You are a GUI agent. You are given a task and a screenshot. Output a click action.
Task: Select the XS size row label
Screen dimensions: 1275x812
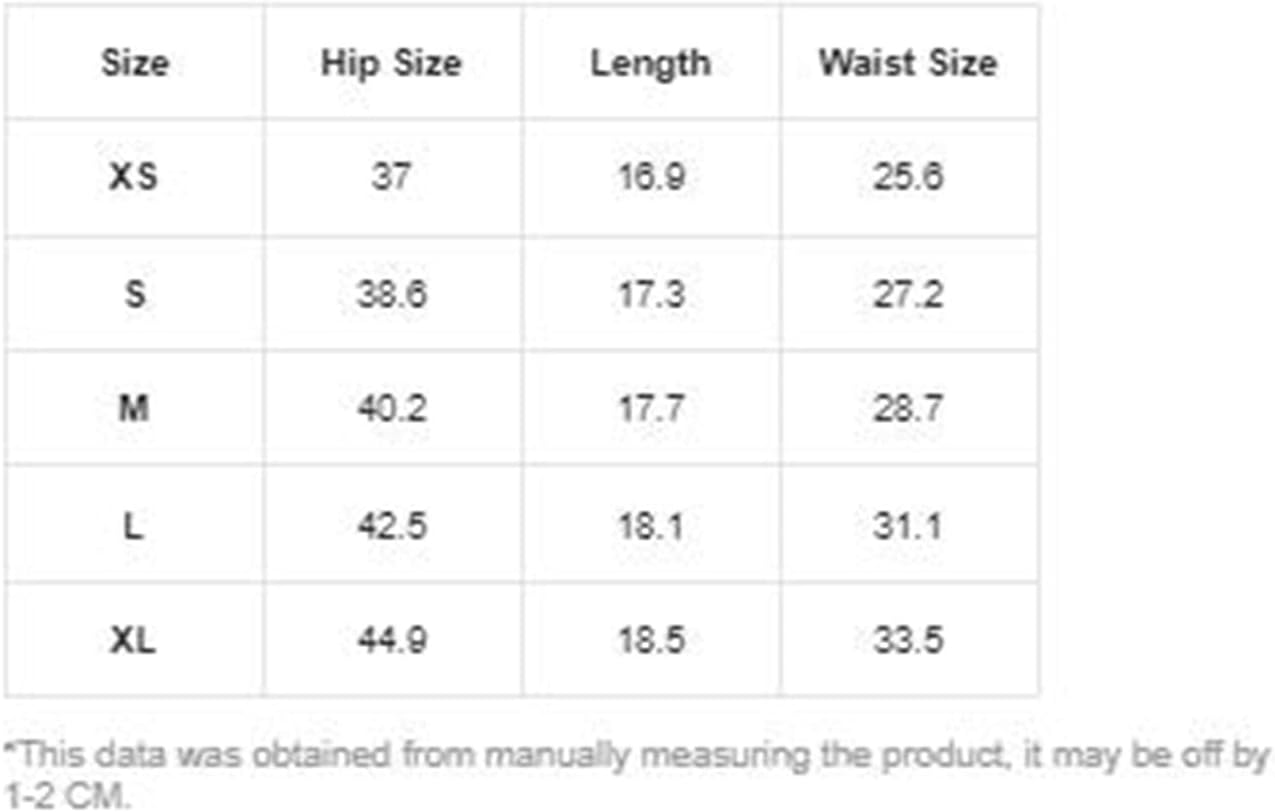(134, 178)
